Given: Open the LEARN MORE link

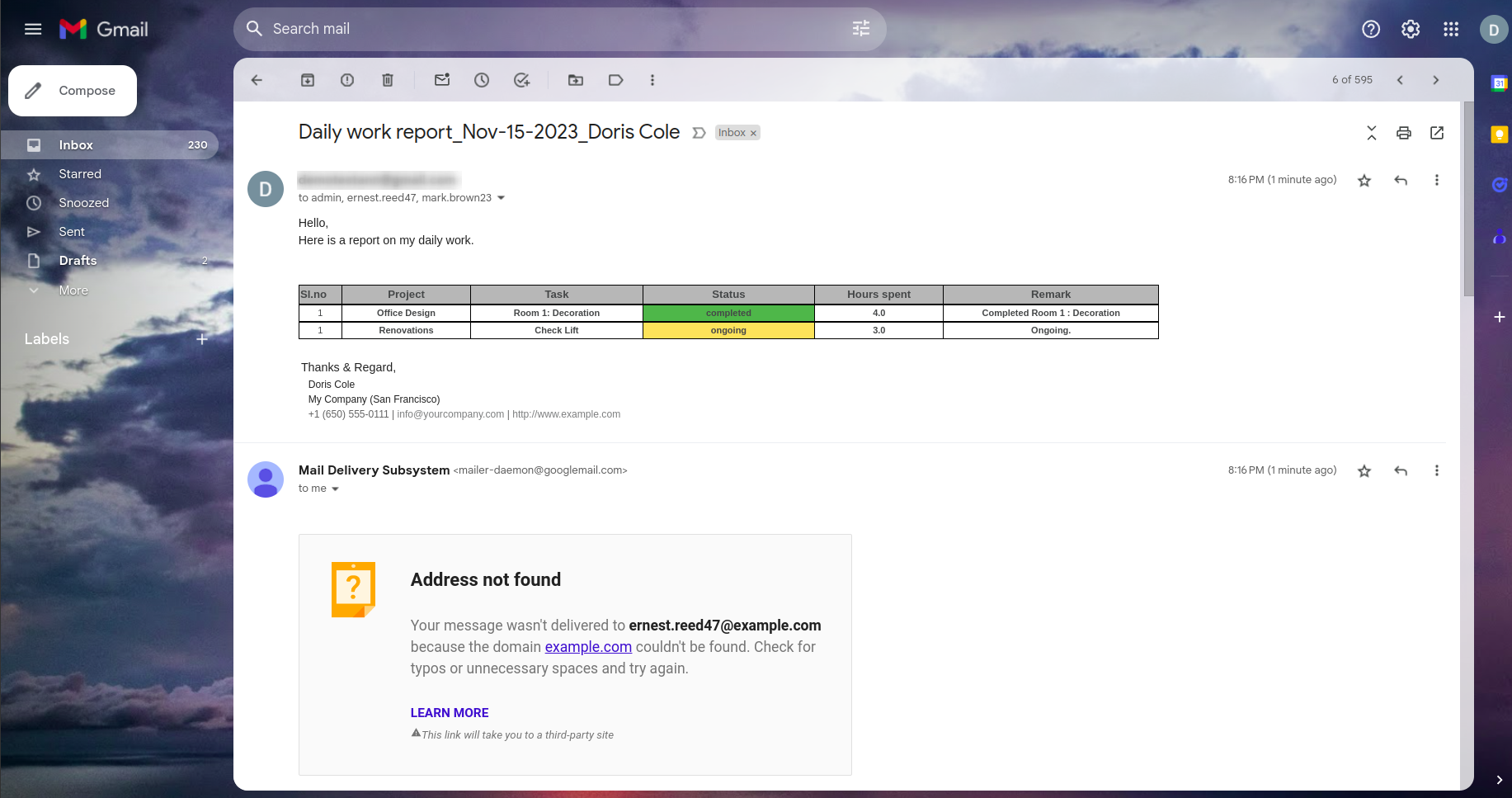Looking at the screenshot, I should [x=450, y=713].
